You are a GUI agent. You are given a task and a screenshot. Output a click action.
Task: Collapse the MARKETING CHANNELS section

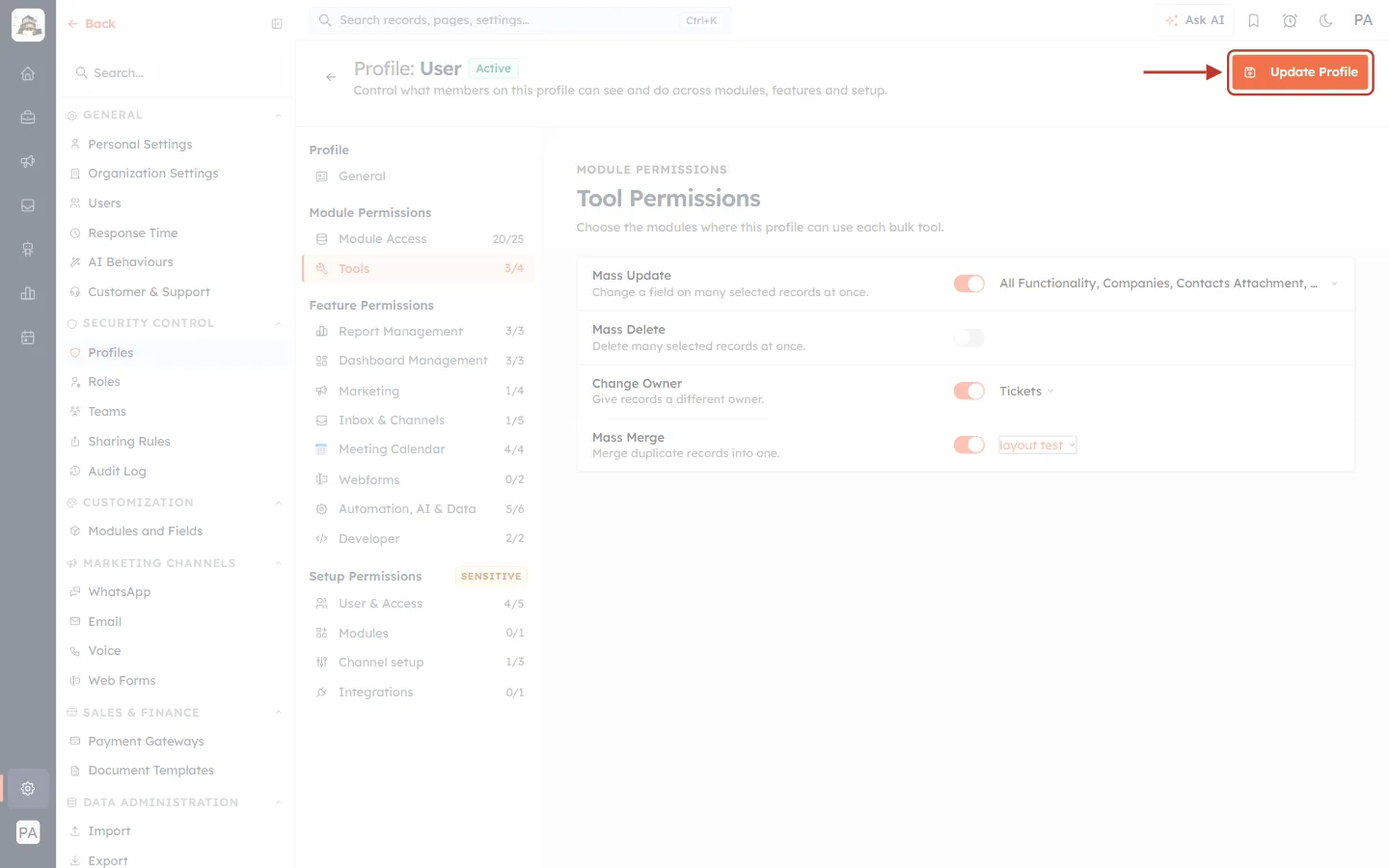pos(279,564)
